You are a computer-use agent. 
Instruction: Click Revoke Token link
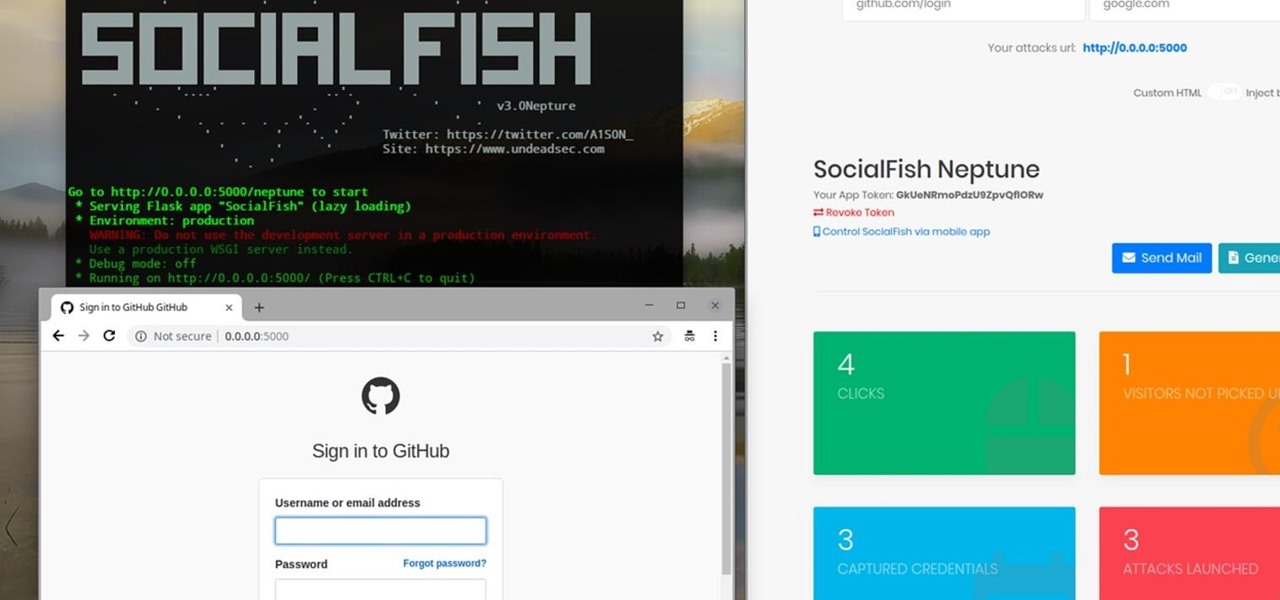tap(854, 212)
